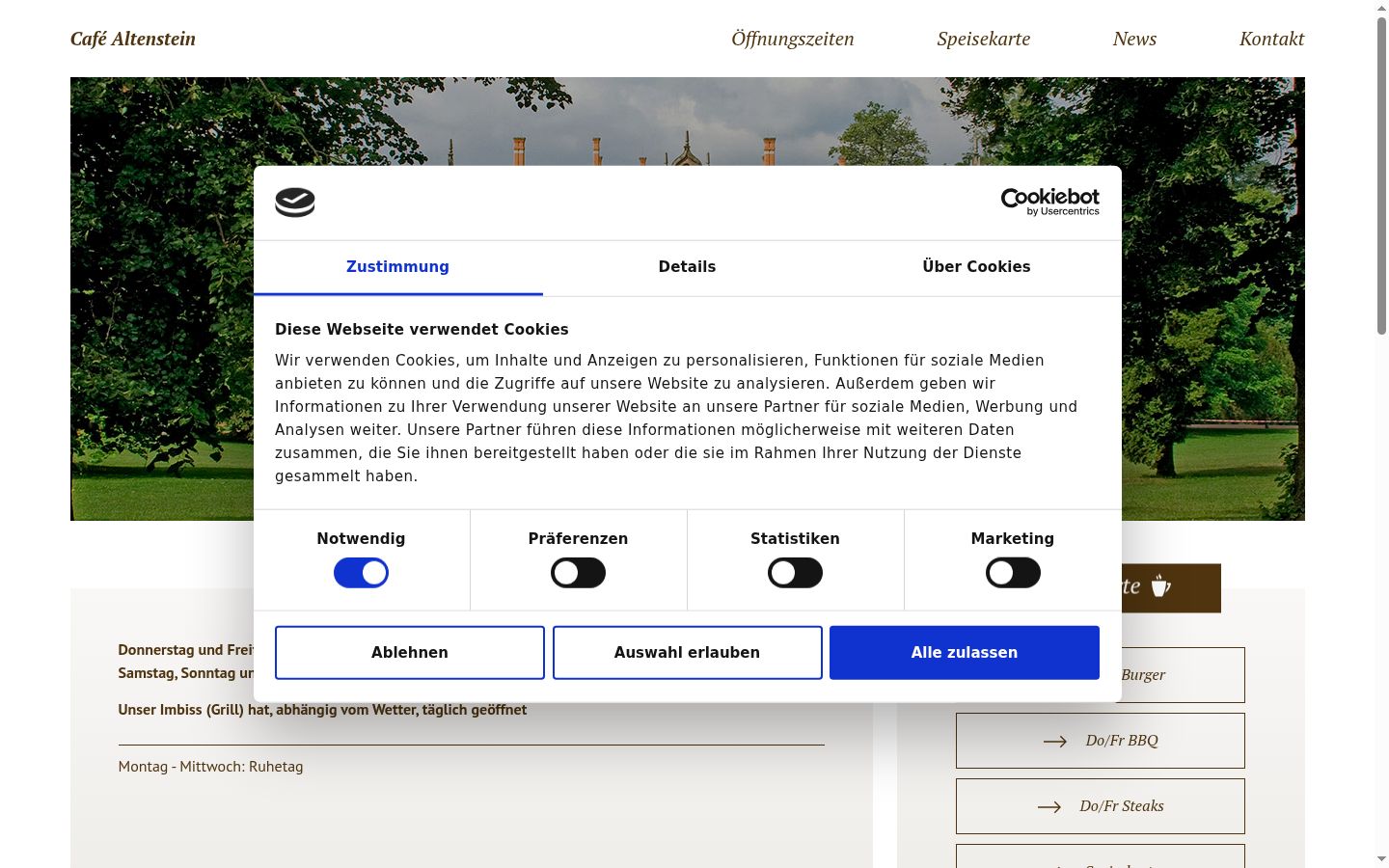Click the Cookiebot logo icon in dialog
The height and width of the screenshot is (868, 1389).
(295, 203)
